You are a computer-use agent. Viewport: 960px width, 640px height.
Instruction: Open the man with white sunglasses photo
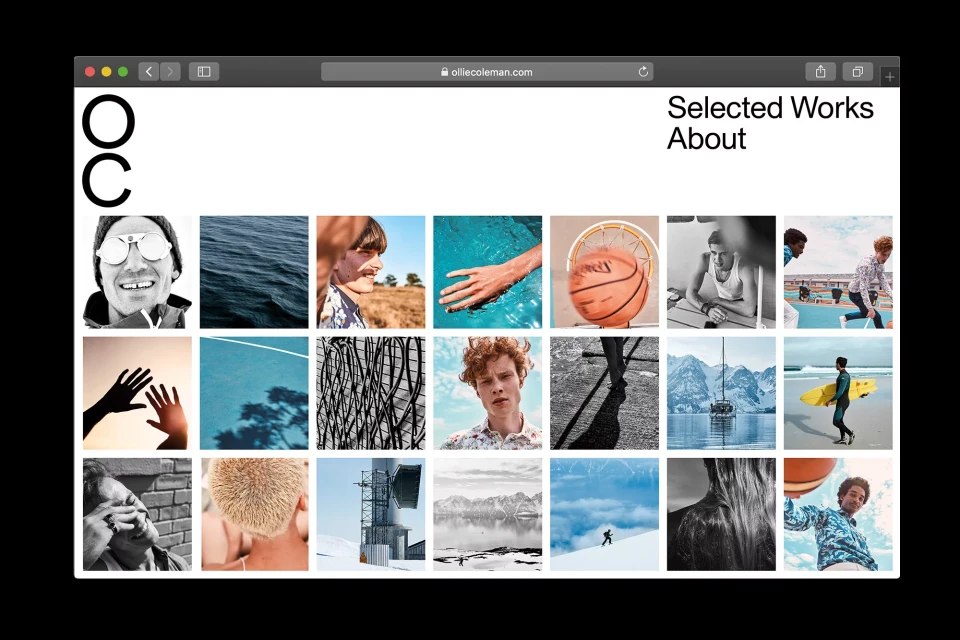[137, 272]
